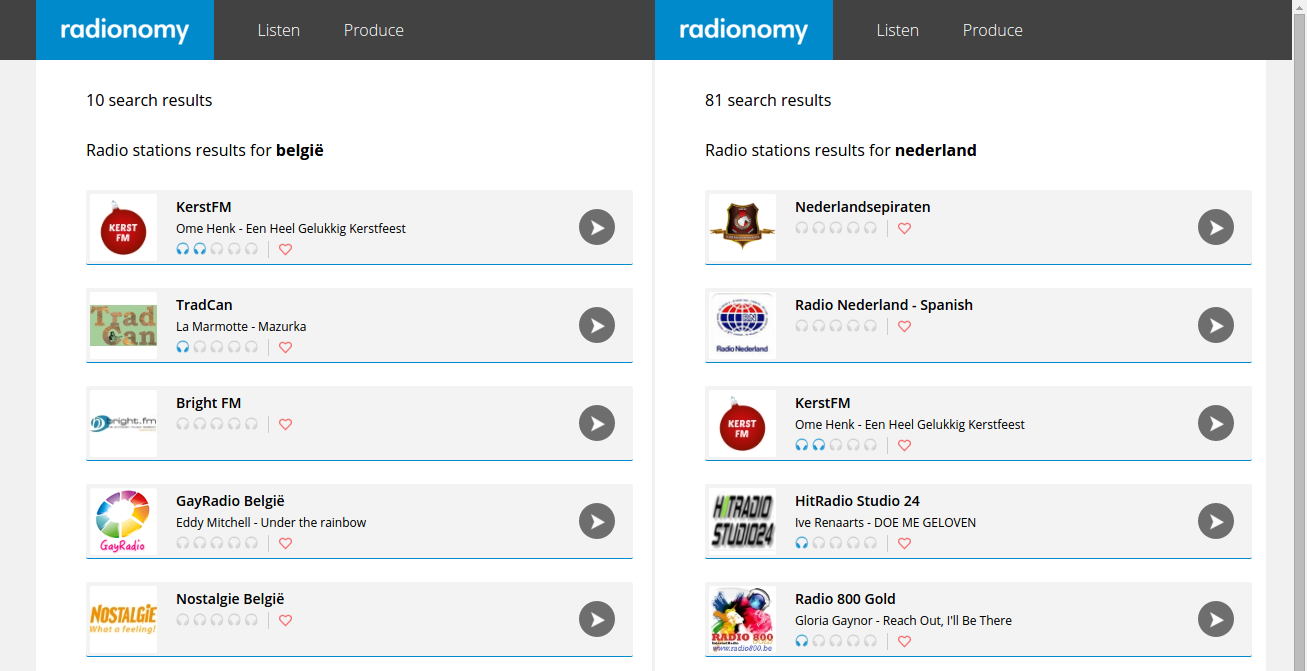Click the vertical scrollbar on right edge
Screen dimensions: 1307x671
(x=1297, y=335)
